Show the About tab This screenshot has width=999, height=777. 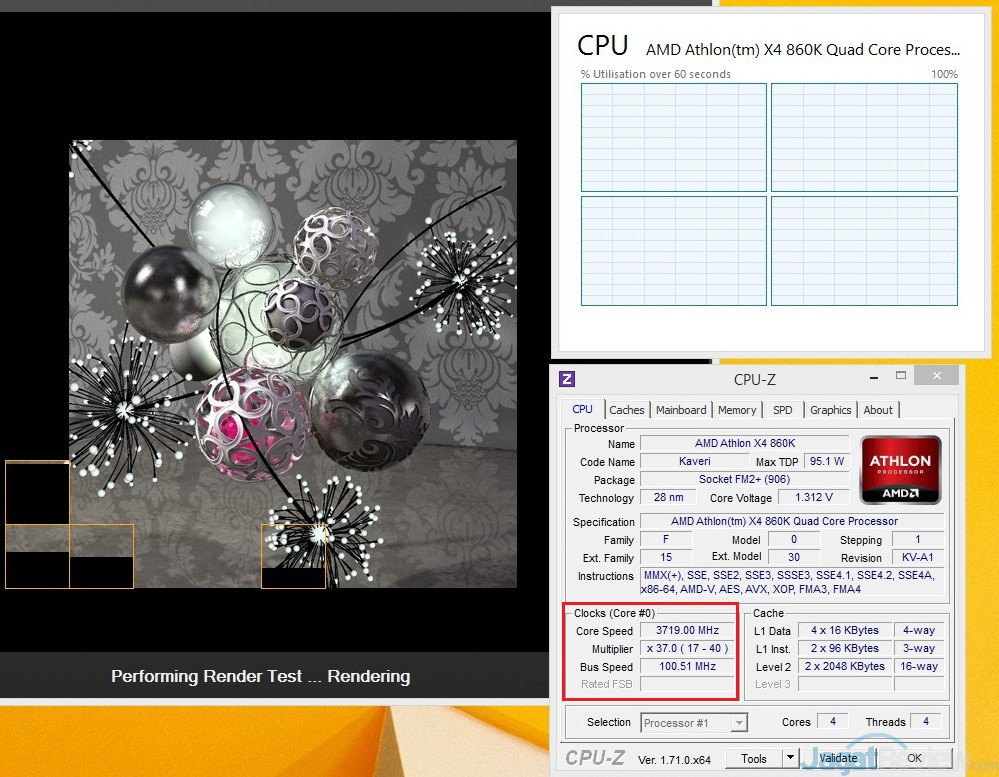878,410
